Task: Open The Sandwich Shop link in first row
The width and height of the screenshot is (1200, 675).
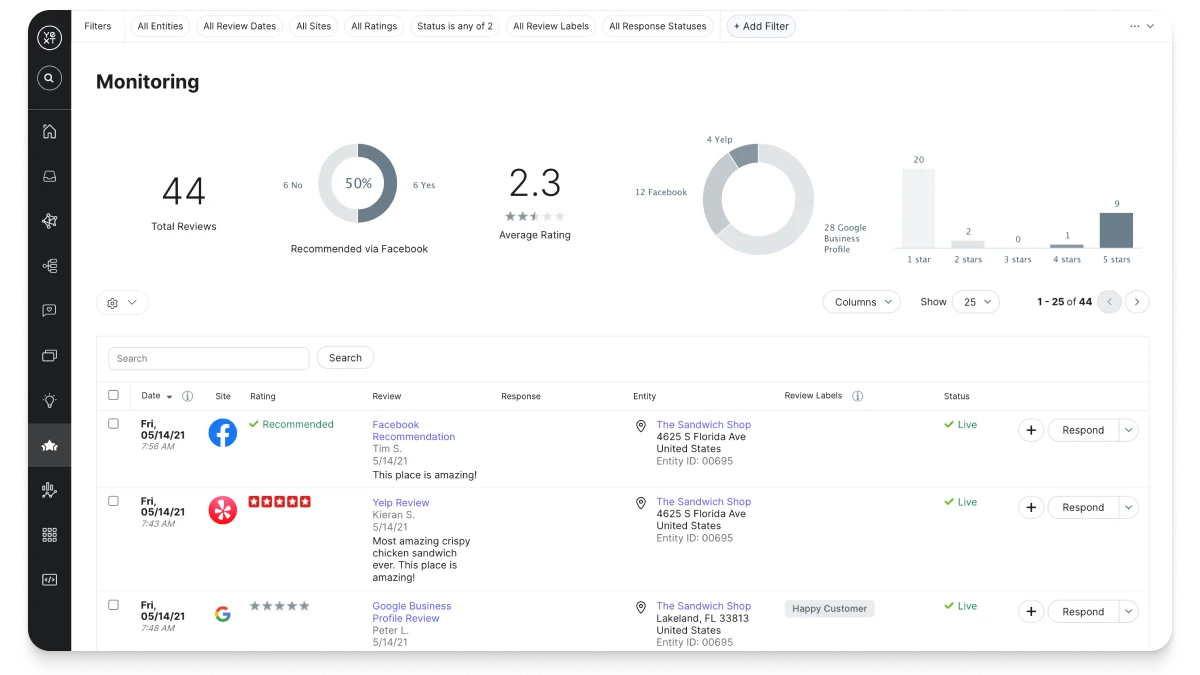Action: point(703,425)
